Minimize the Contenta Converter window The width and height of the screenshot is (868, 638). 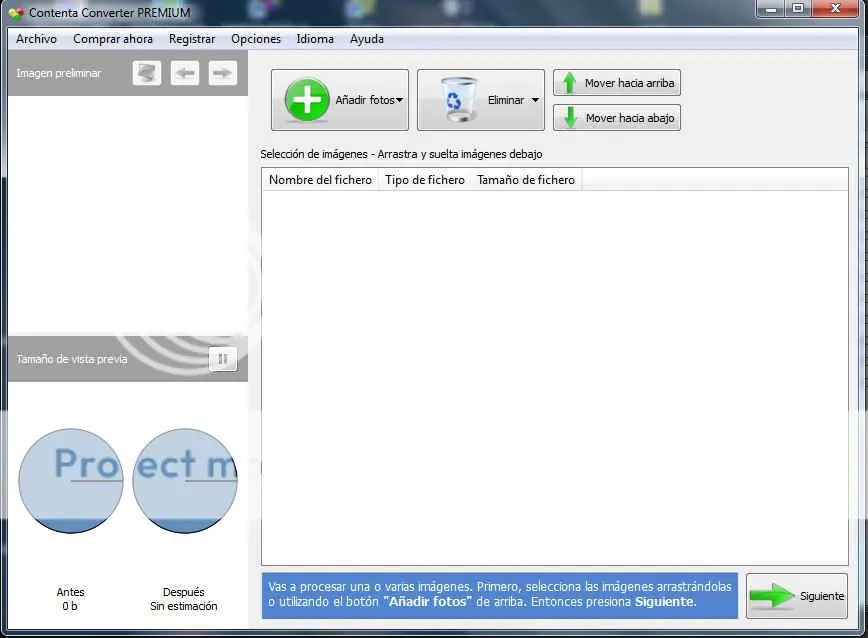(771, 8)
